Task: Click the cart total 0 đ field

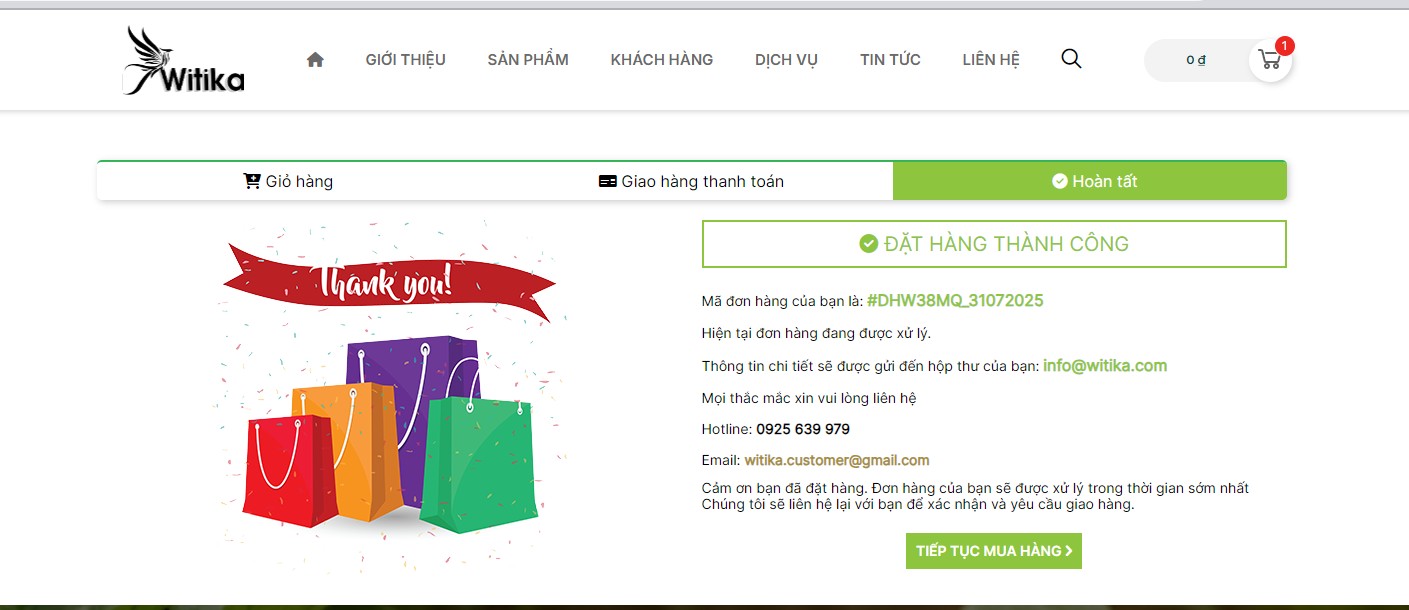Action: (x=1196, y=60)
